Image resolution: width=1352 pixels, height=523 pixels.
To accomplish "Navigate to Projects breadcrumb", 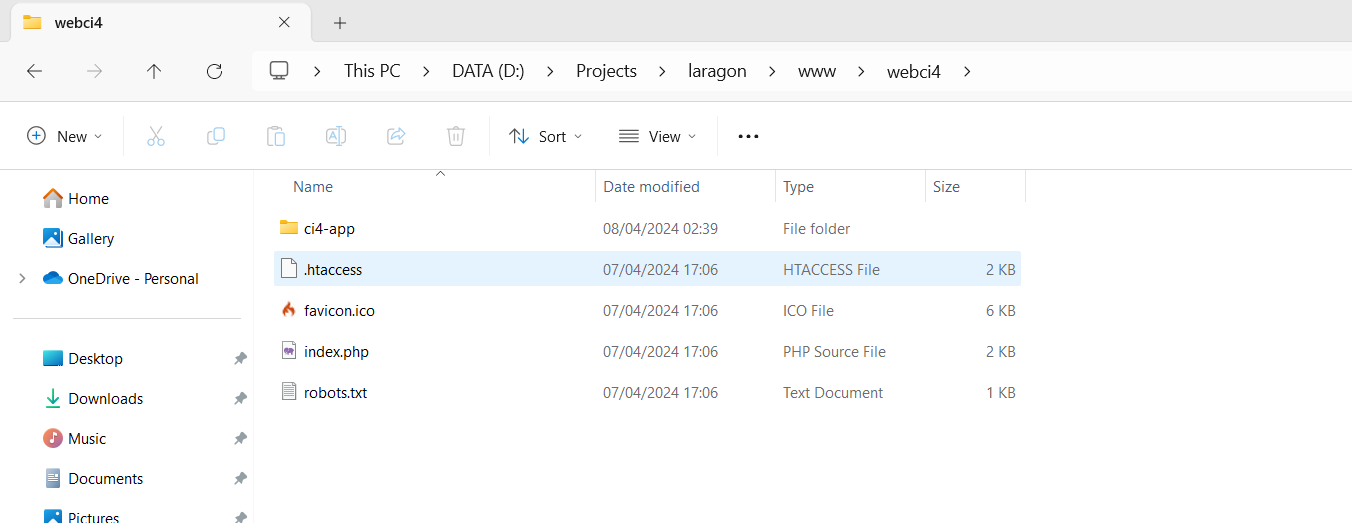I will (606, 71).
